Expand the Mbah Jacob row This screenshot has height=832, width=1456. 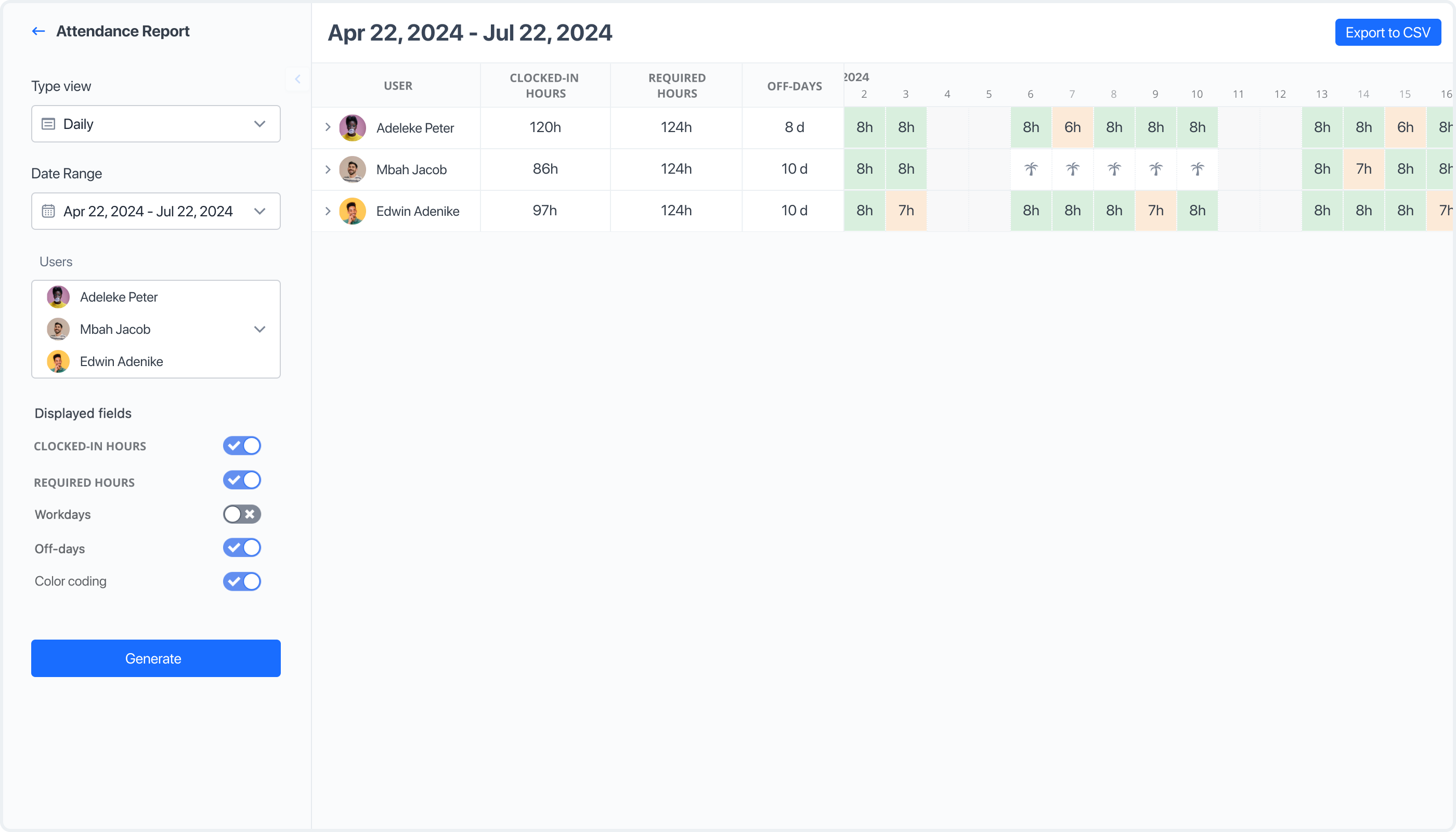328,170
